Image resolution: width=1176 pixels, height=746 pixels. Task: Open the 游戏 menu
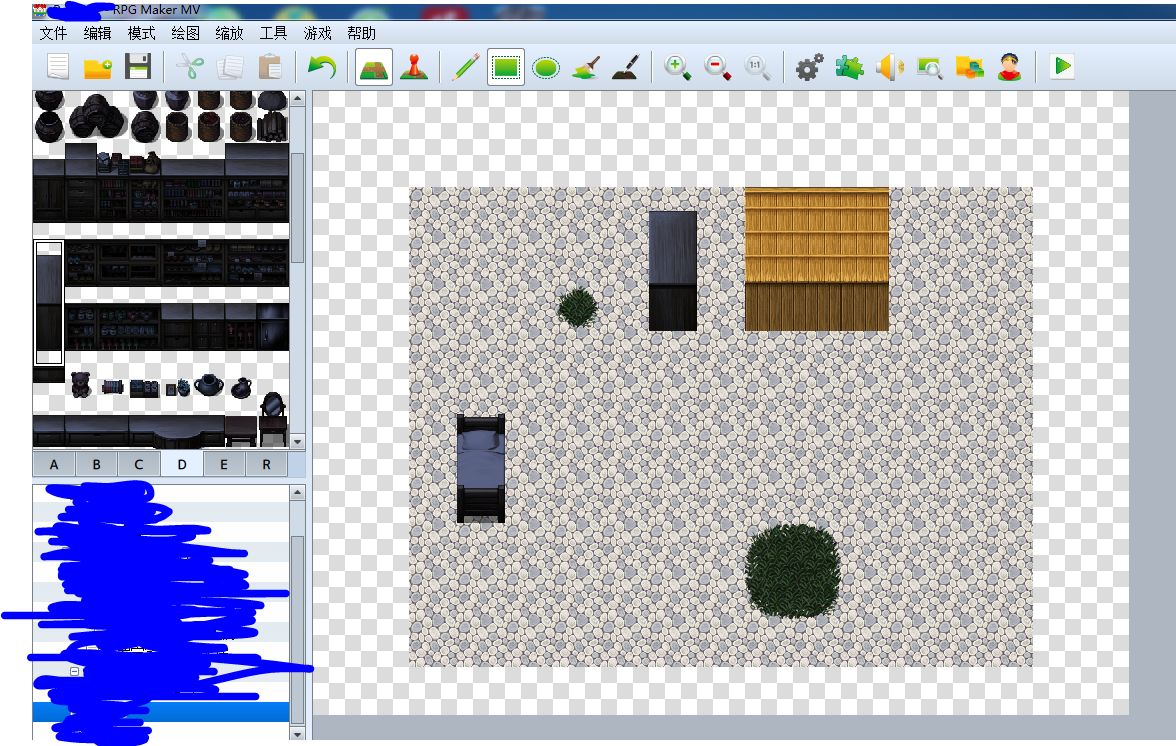[317, 33]
